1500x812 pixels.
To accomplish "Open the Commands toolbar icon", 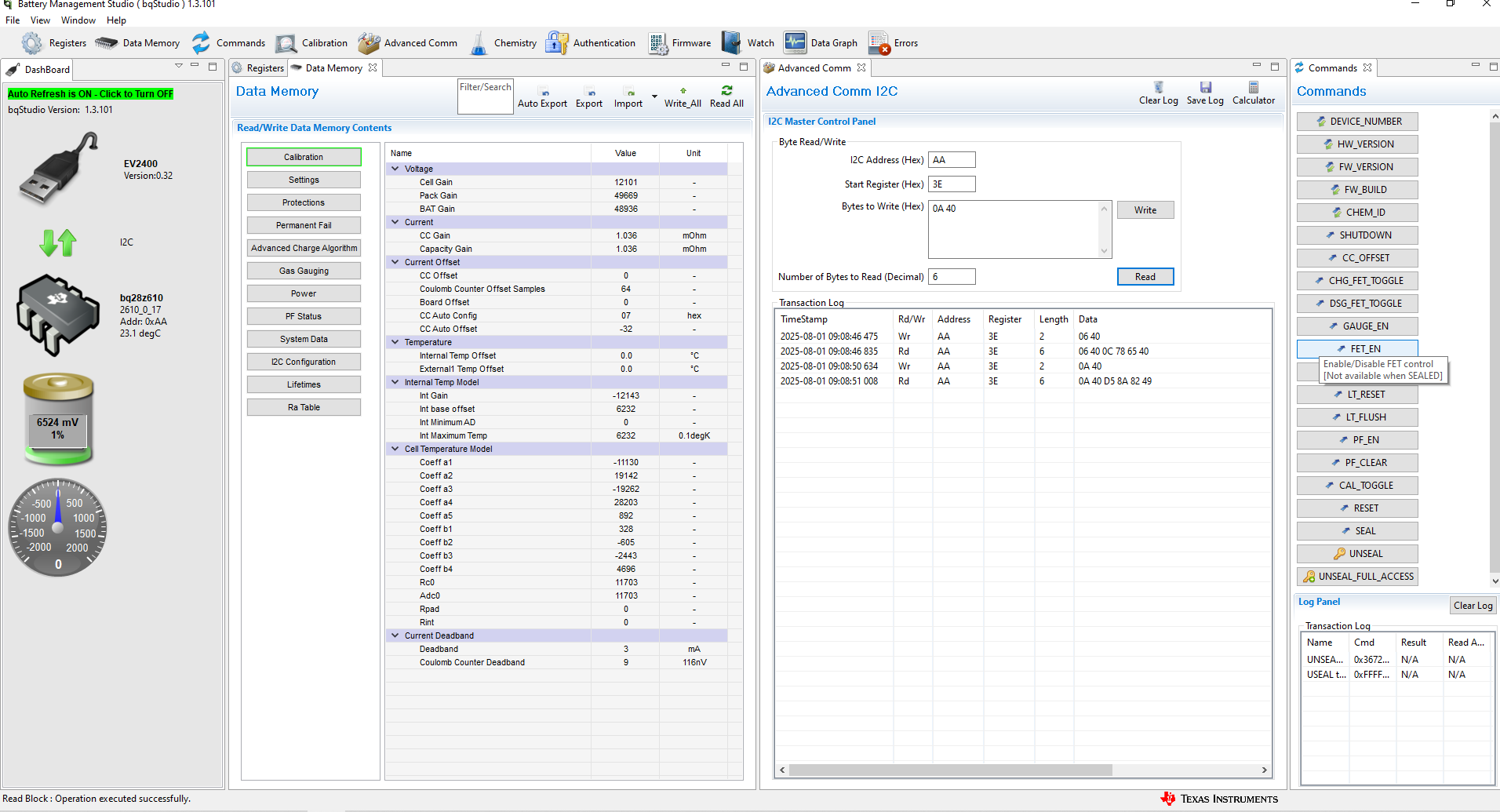I will tap(202, 43).
